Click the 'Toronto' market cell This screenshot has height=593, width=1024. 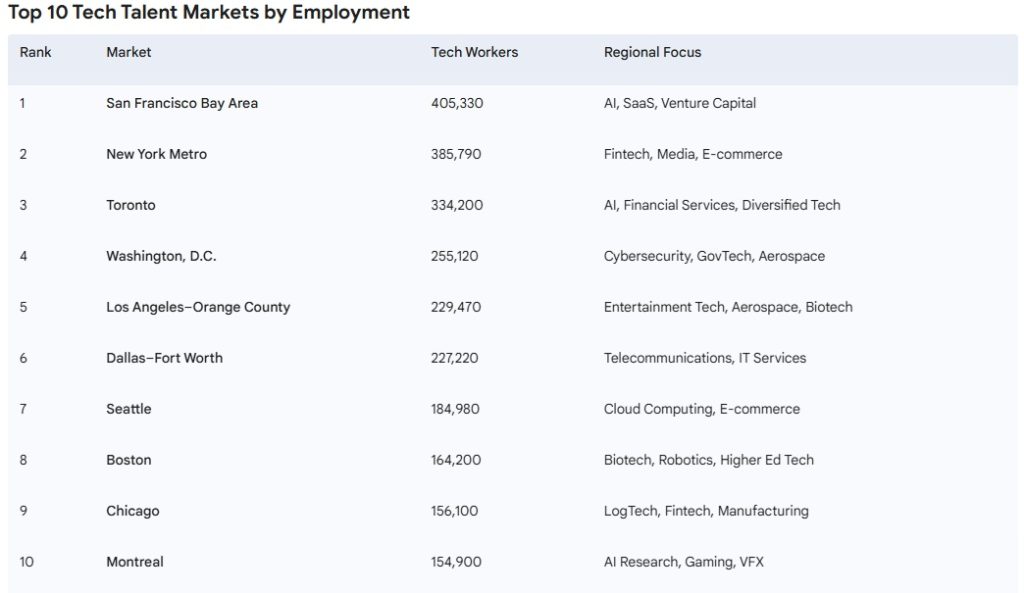pos(131,205)
